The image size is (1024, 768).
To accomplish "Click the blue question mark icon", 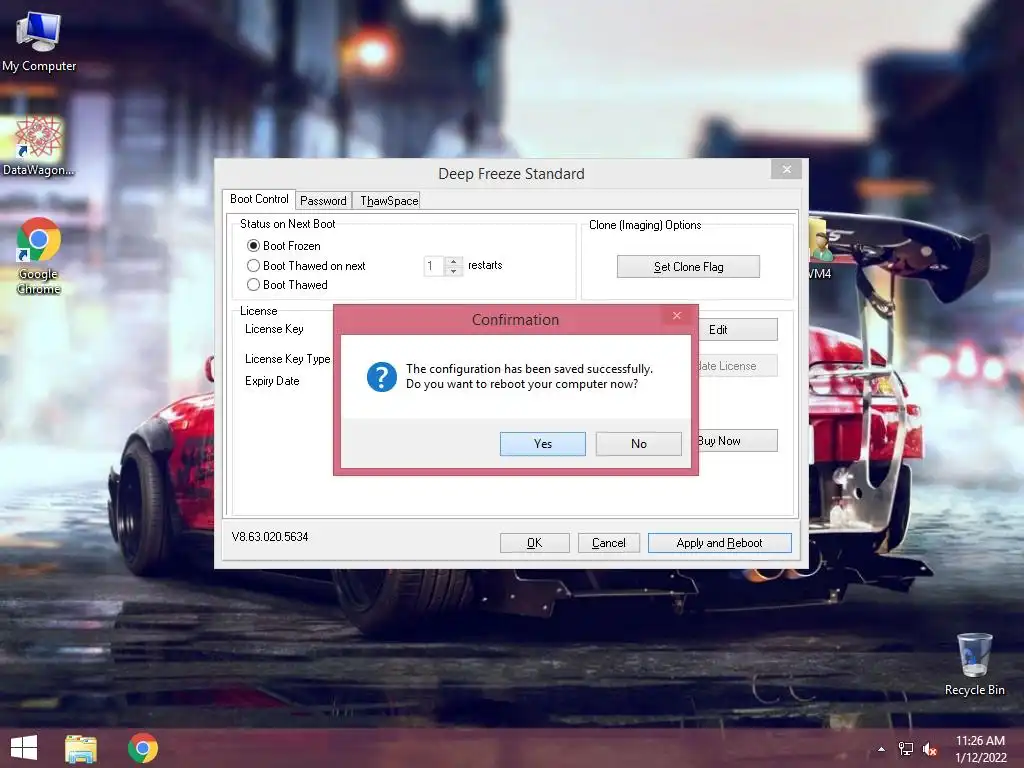I will point(381,377).
